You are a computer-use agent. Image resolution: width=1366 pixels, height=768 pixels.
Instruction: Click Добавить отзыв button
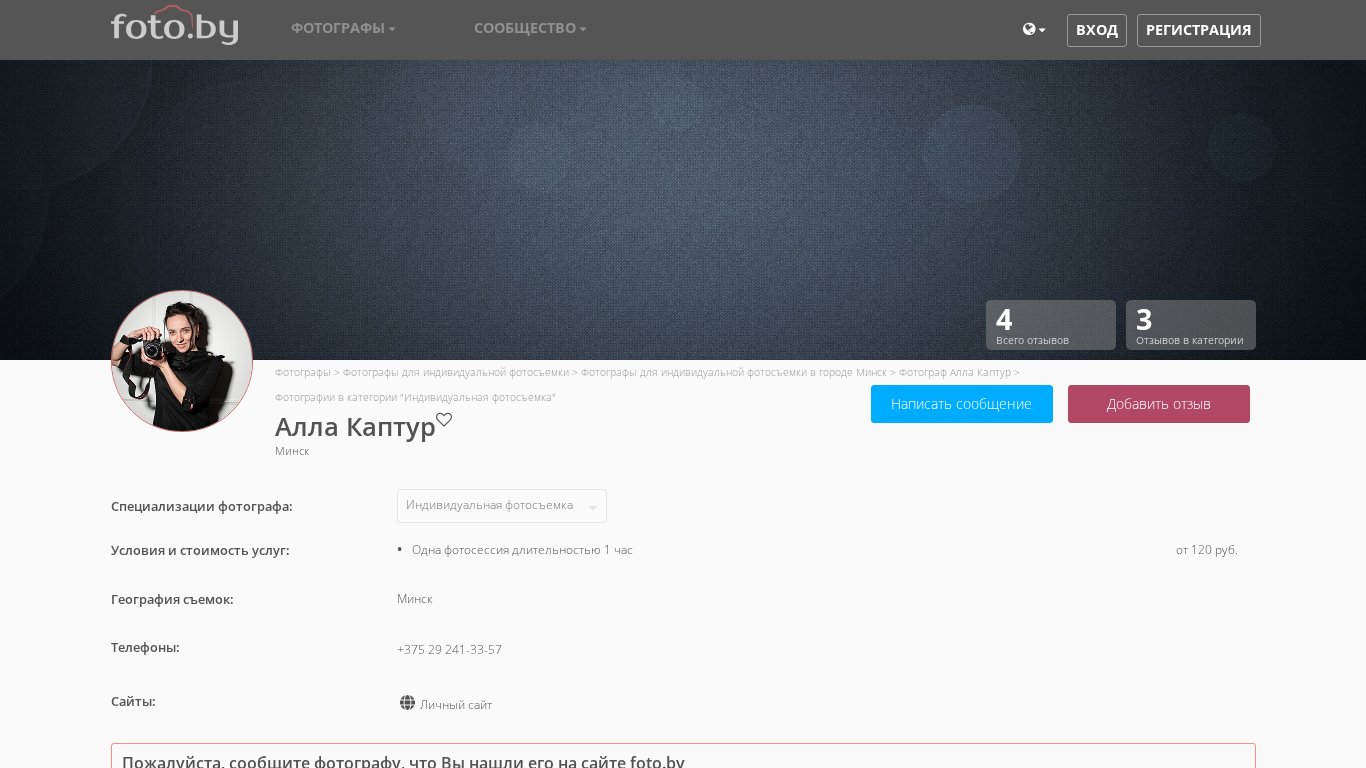pyautogui.click(x=1158, y=404)
